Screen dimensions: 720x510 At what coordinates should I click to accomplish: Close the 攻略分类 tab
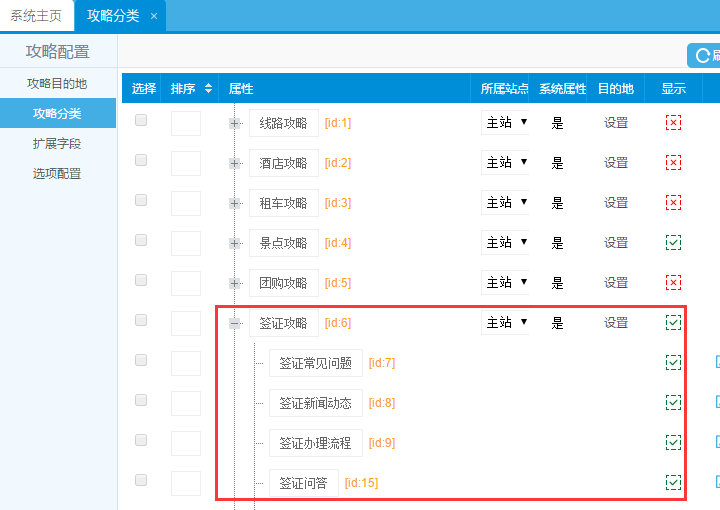153,16
